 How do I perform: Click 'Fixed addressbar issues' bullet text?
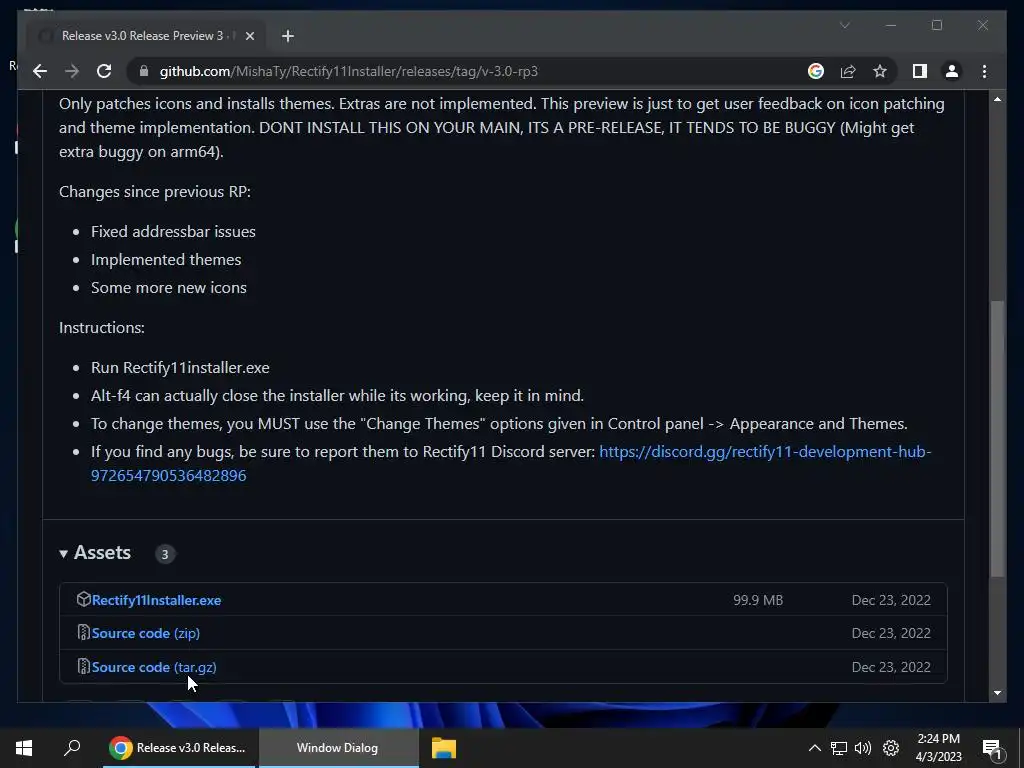173,232
